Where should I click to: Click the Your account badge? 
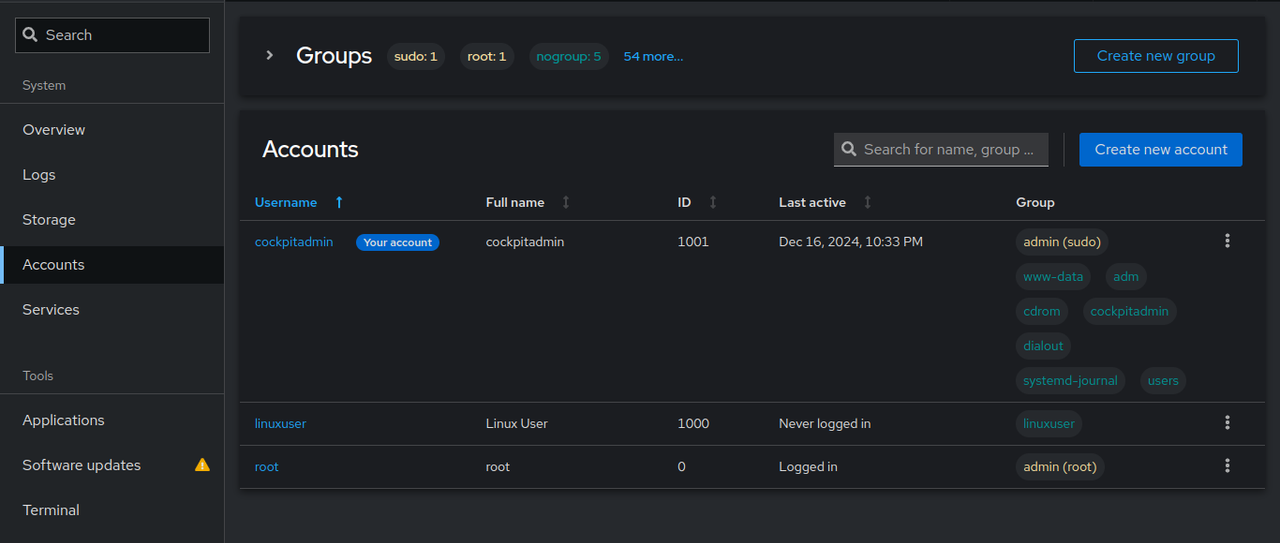point(398,242)
